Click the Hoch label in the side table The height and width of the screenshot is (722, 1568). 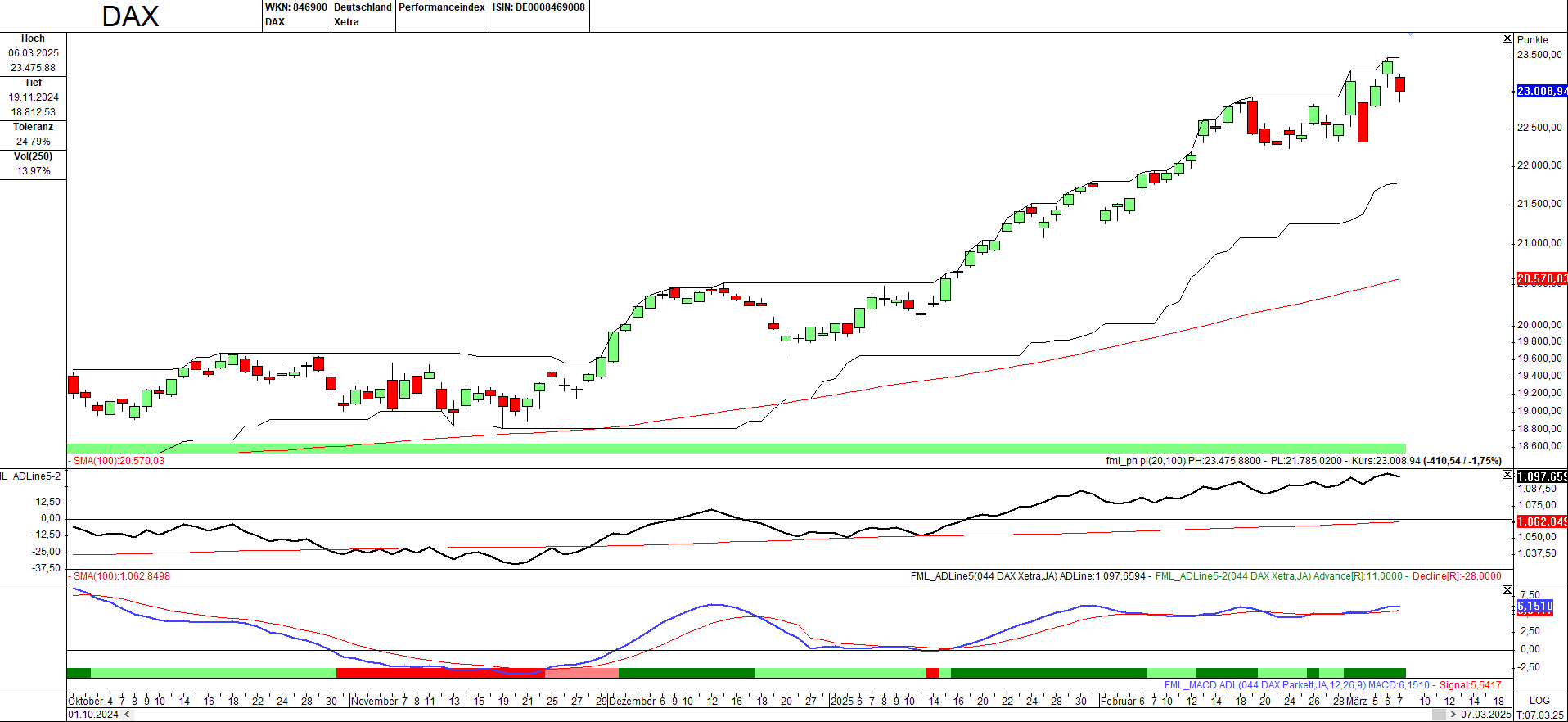pyautogui.click(x=33, y=38)
